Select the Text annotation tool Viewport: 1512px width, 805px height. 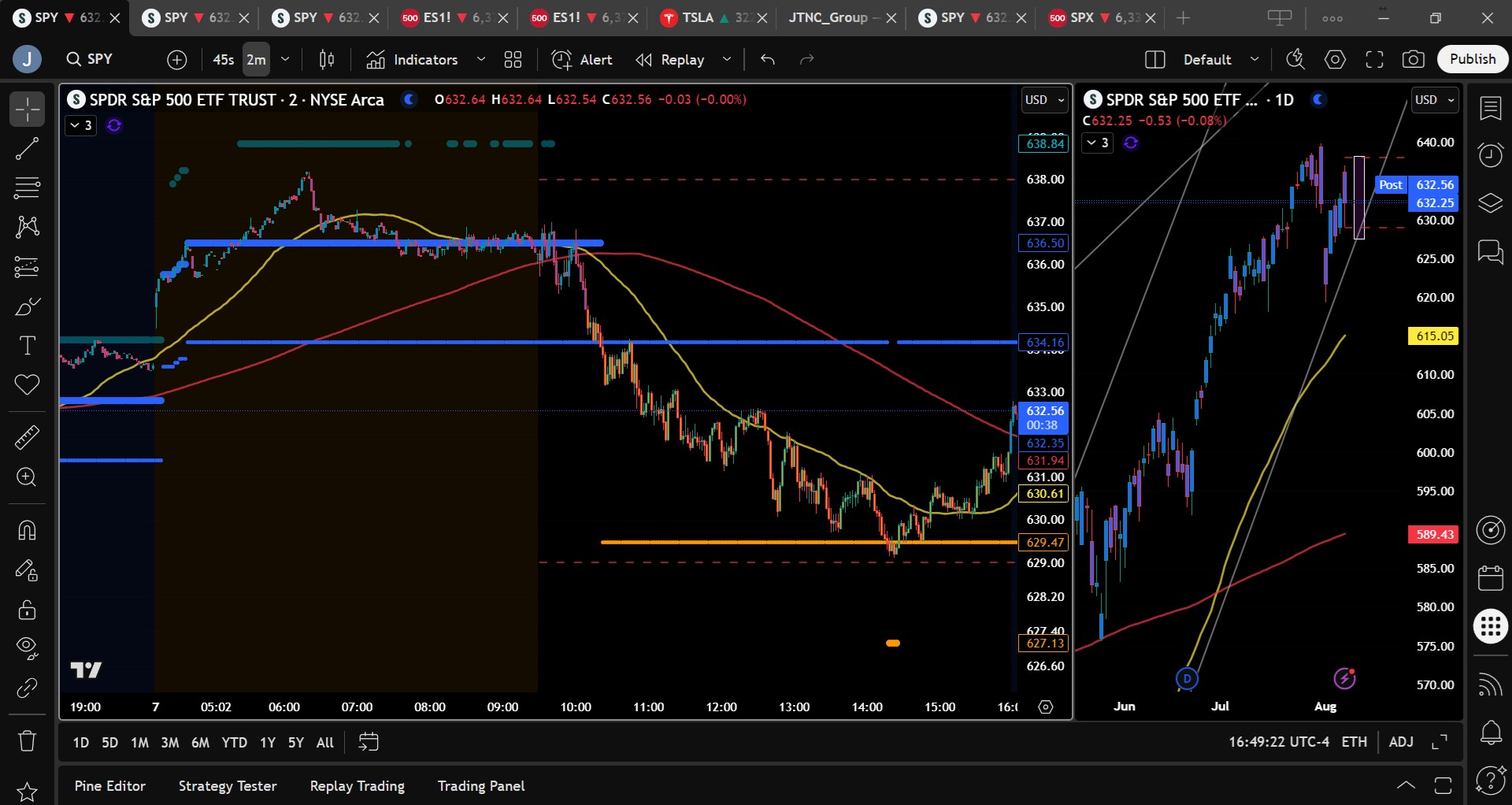point(27,346)
